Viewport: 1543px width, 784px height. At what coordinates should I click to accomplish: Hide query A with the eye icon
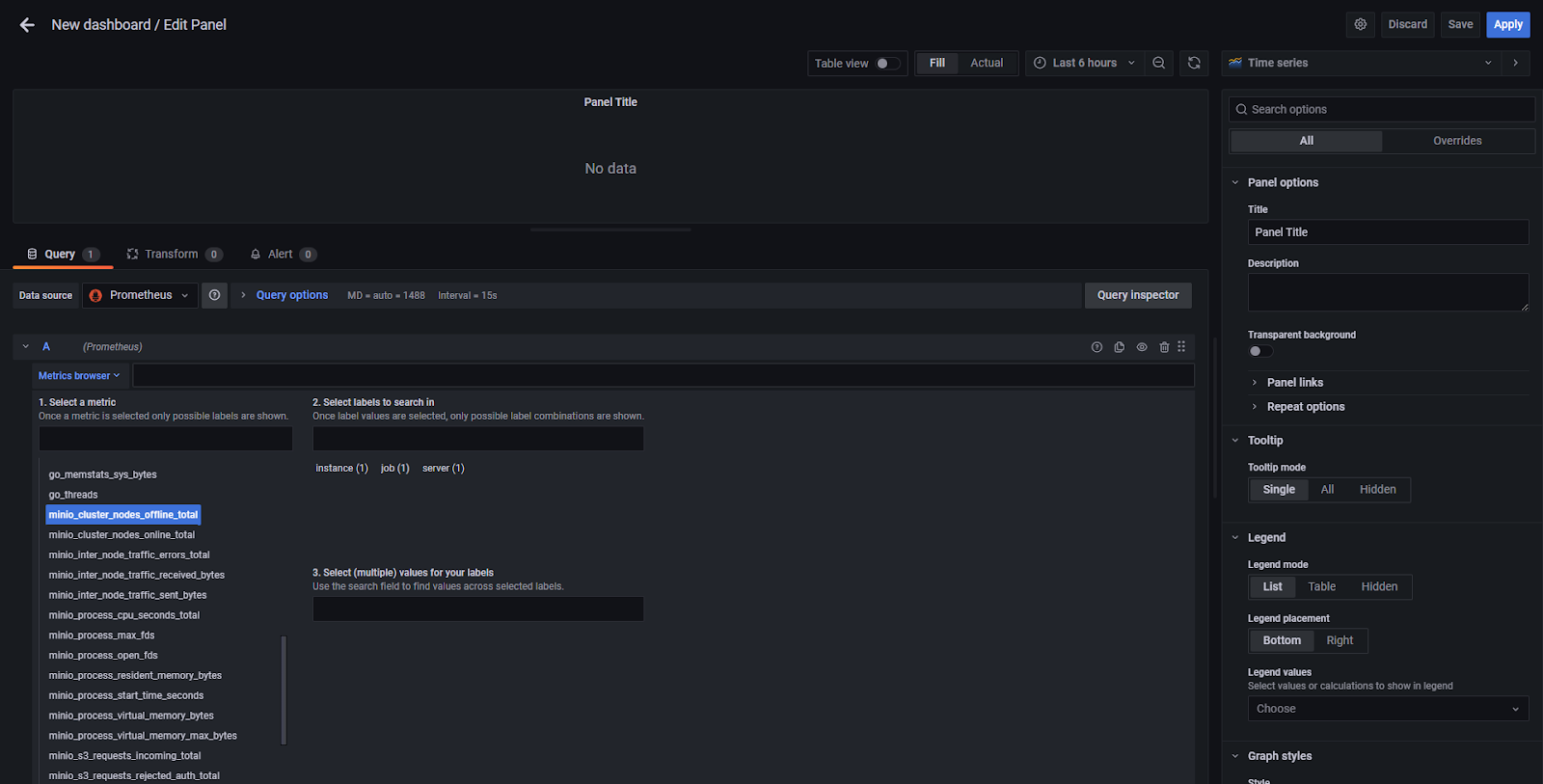coord(1142,347)
